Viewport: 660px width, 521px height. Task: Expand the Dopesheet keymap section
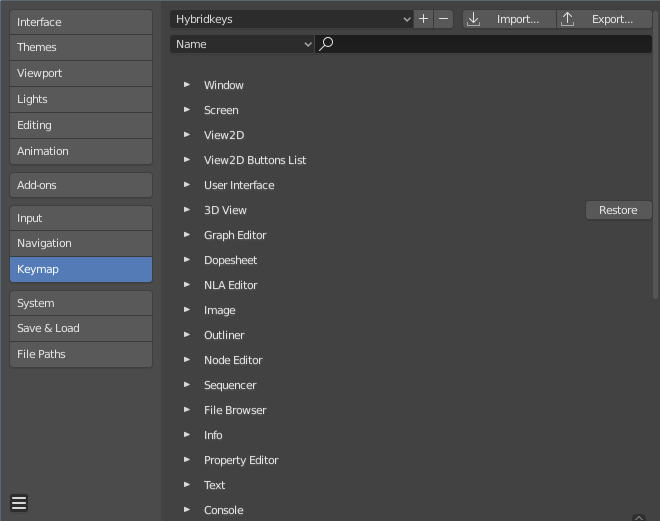187,260
